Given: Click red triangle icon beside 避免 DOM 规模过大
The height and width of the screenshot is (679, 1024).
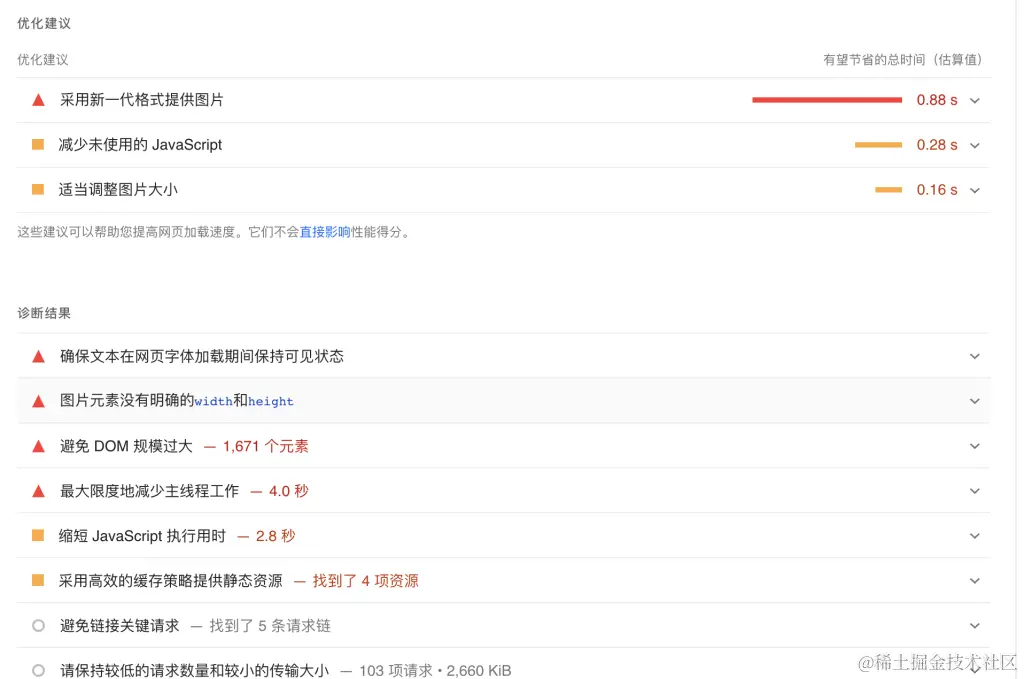Looking at the screenshot, I should click(39, 447).
